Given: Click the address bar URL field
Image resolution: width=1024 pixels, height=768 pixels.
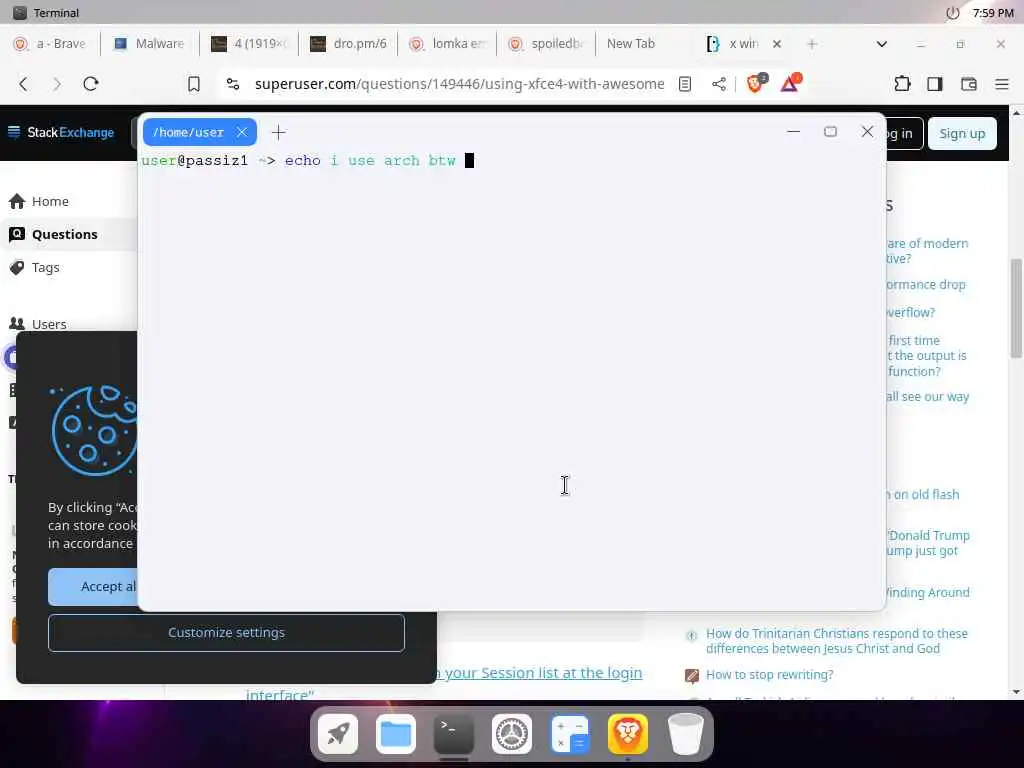Looking at the screenshot, I should (459, 84).
